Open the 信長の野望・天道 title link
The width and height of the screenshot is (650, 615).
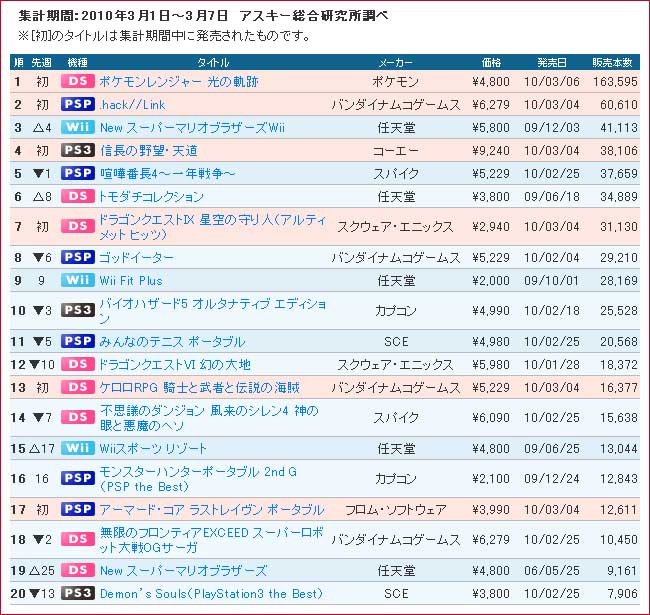click(149, 150)
